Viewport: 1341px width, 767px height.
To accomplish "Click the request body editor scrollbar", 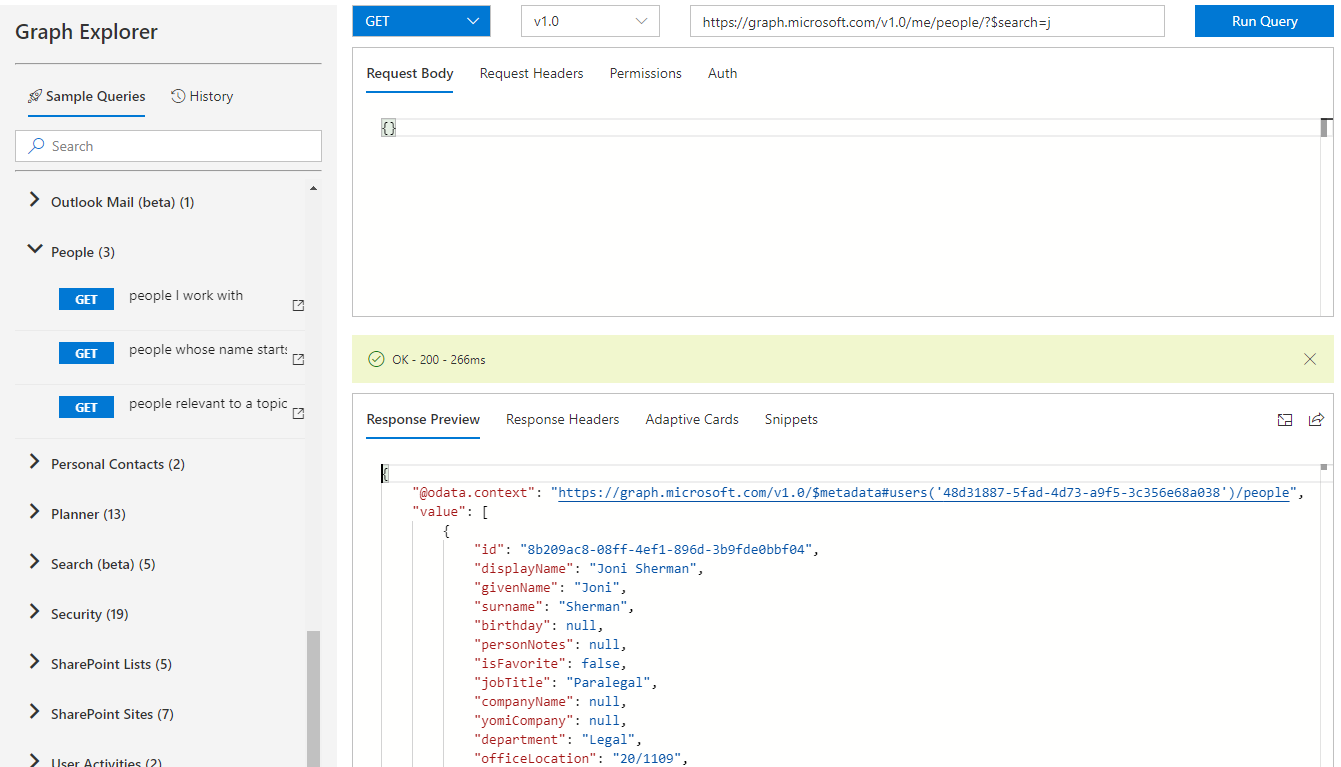I will [x=1326, y=127].
